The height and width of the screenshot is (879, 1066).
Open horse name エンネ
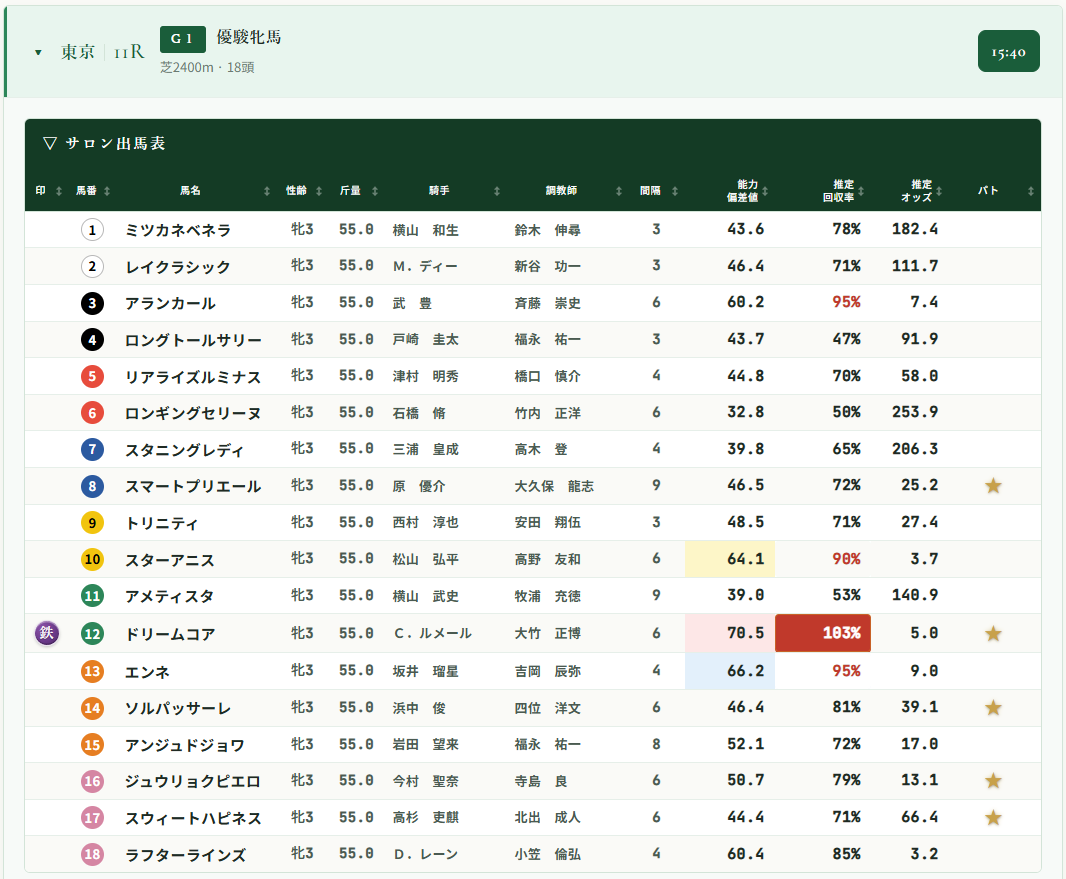click(147, 672)
